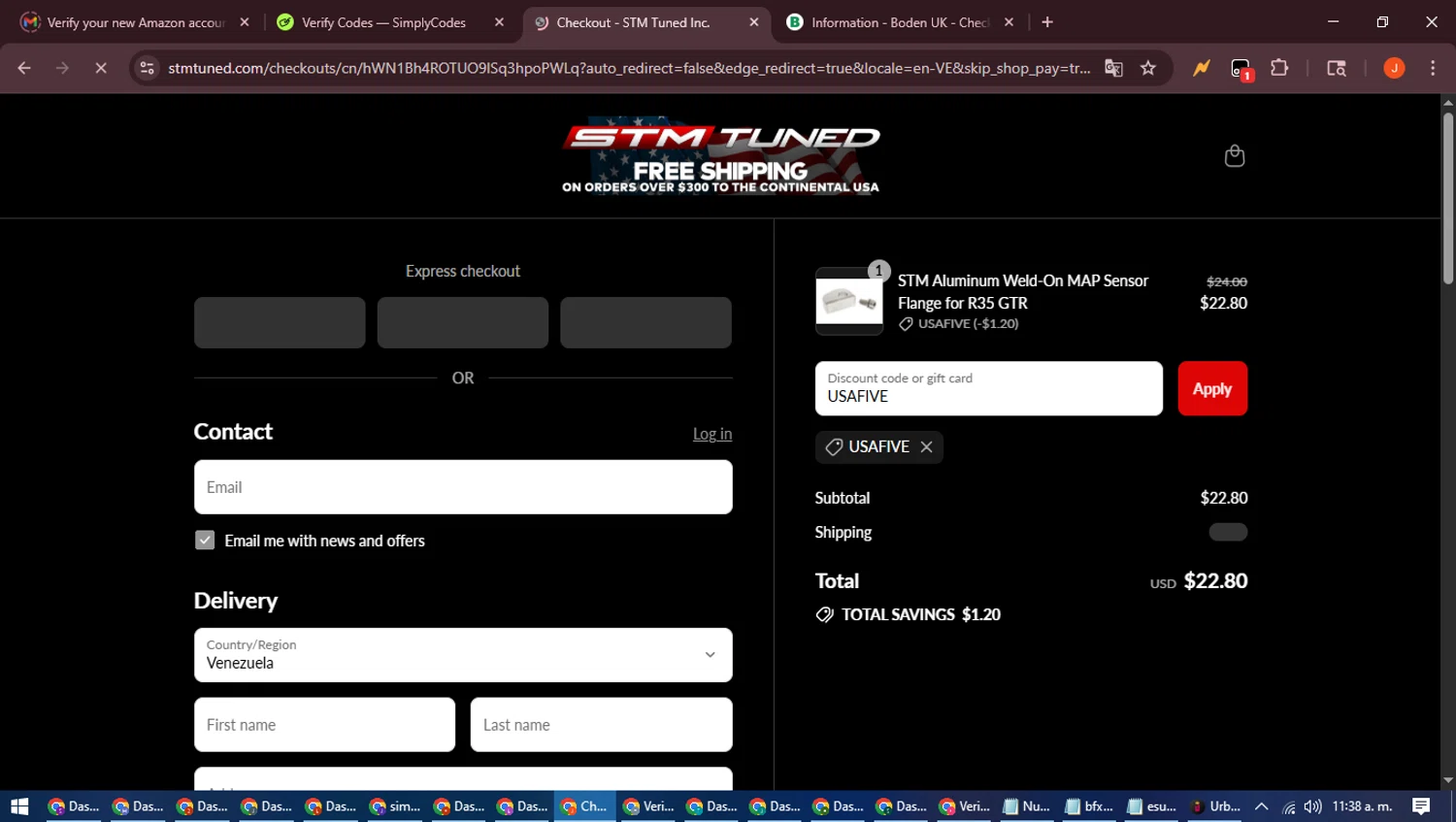Click the Email input field
The image size is (1456, 822).
[463, 487]
